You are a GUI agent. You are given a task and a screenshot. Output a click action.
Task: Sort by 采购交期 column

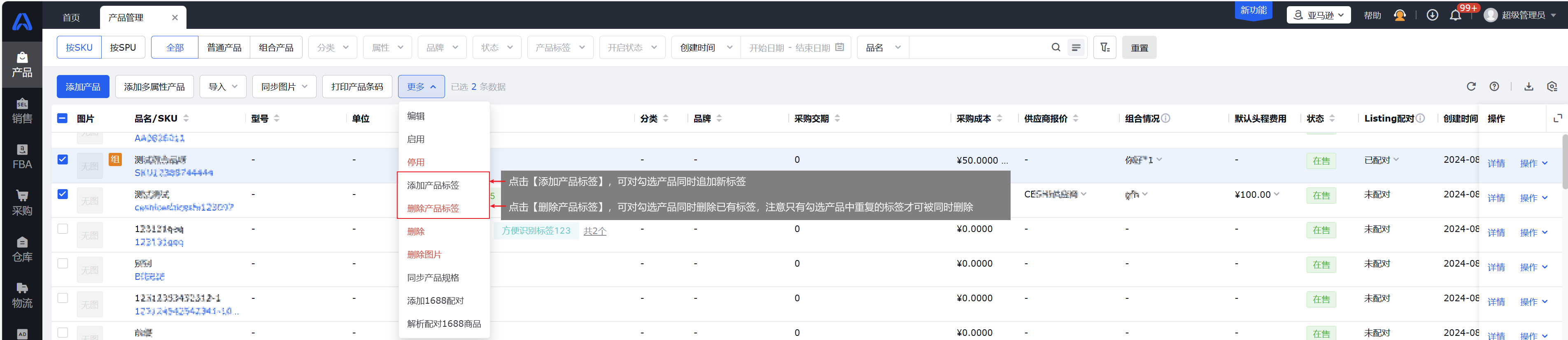click(837, 118)
